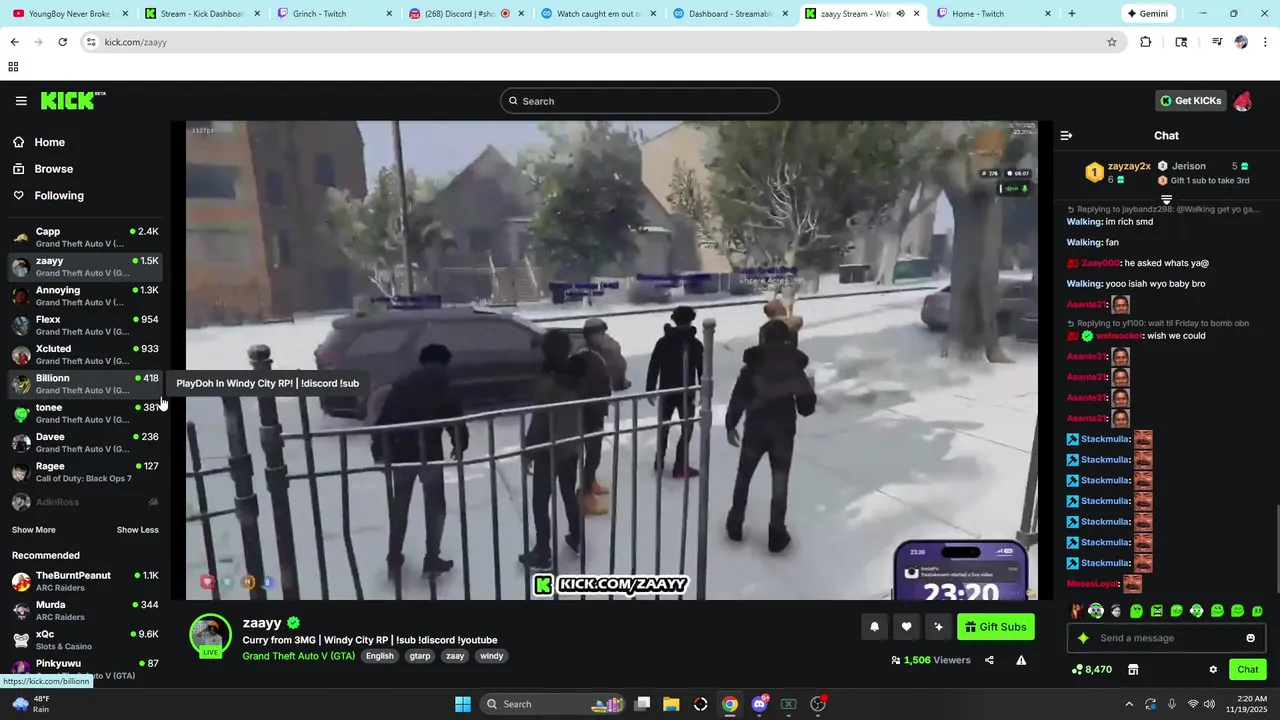Screen dimensions: 1280x720
Task: Send message with the green Chat button
Action: [1248, 670]
